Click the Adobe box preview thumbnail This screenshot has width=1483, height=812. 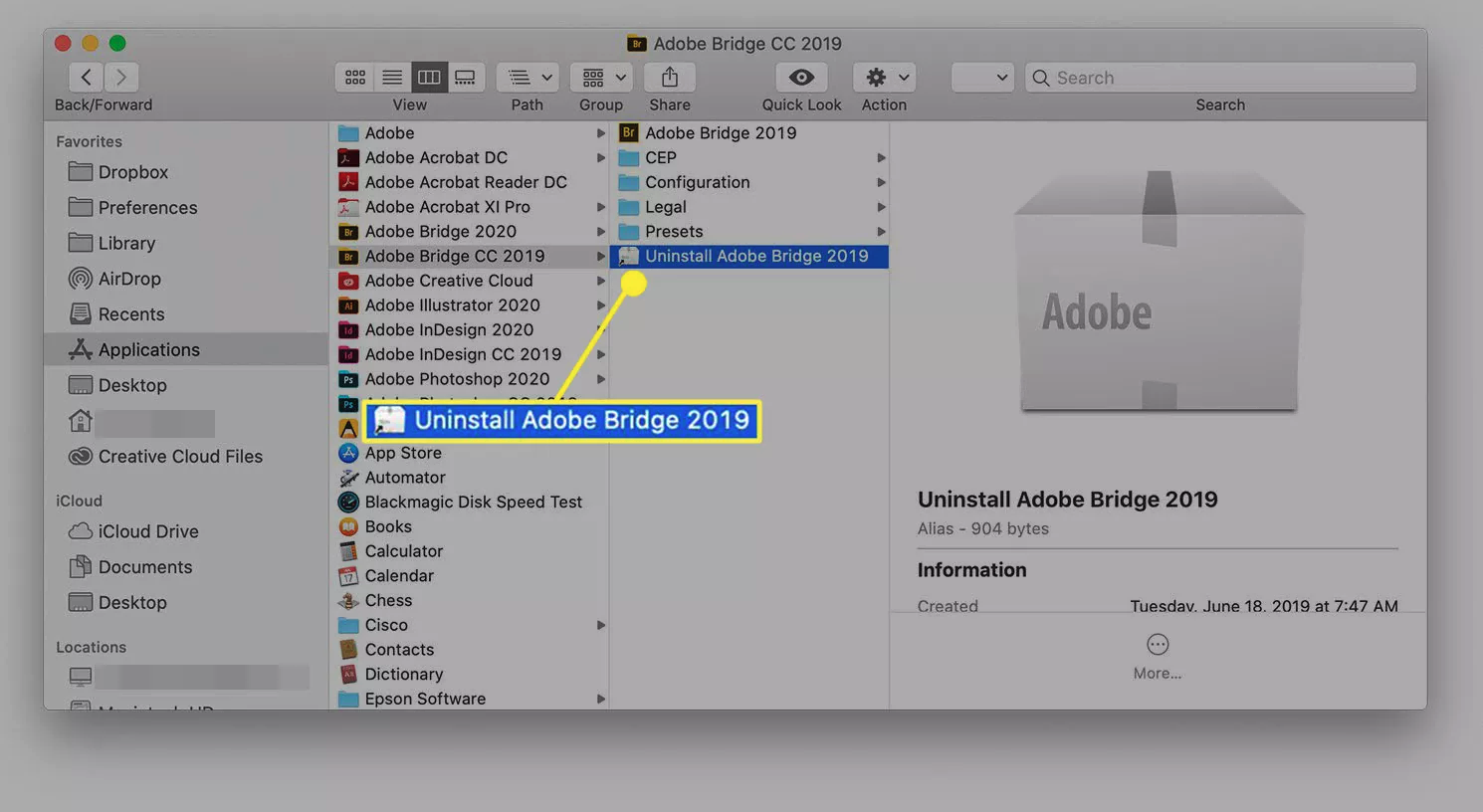coord(1159,291)
